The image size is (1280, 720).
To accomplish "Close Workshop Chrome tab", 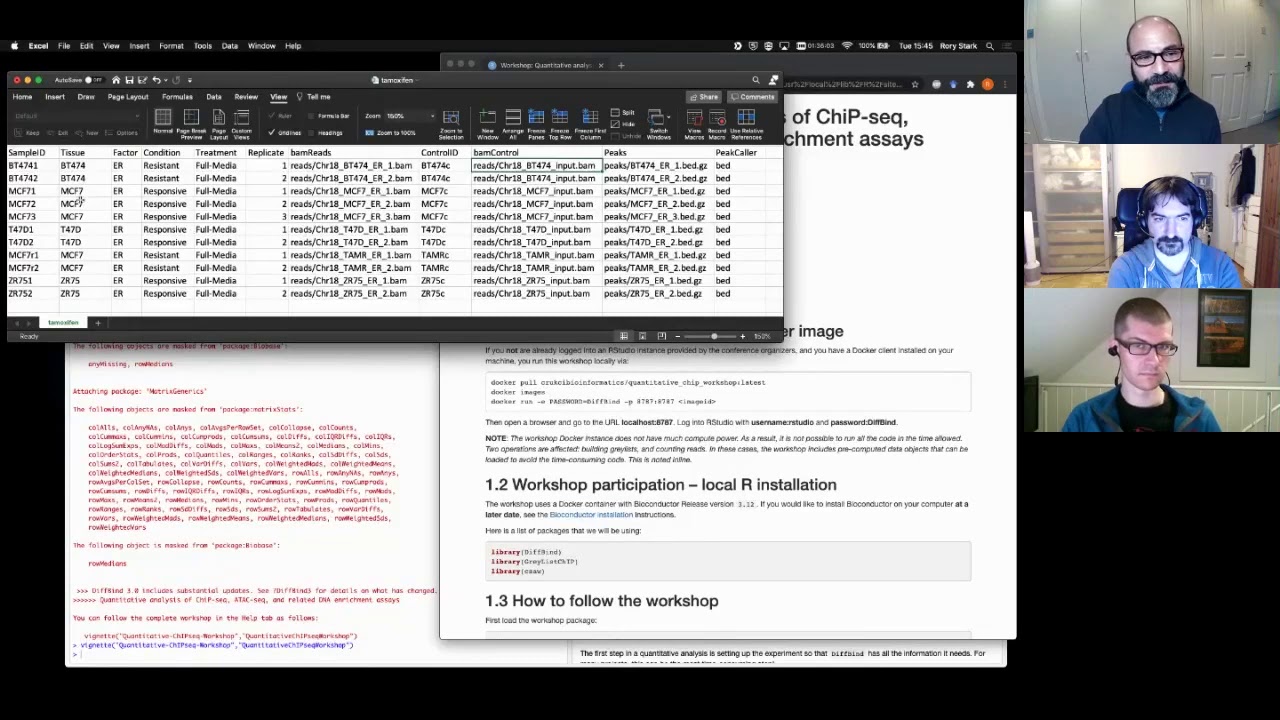I will pos(600,66).
